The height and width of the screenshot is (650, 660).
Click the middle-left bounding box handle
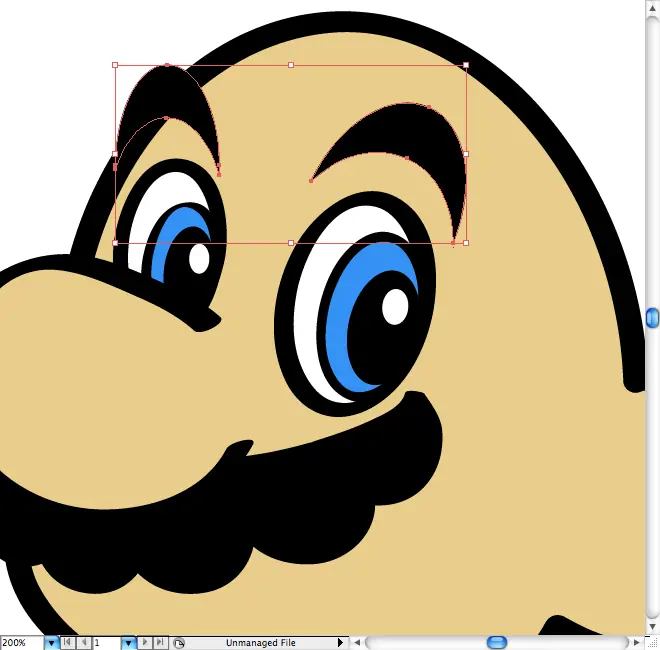coord(115,154)
